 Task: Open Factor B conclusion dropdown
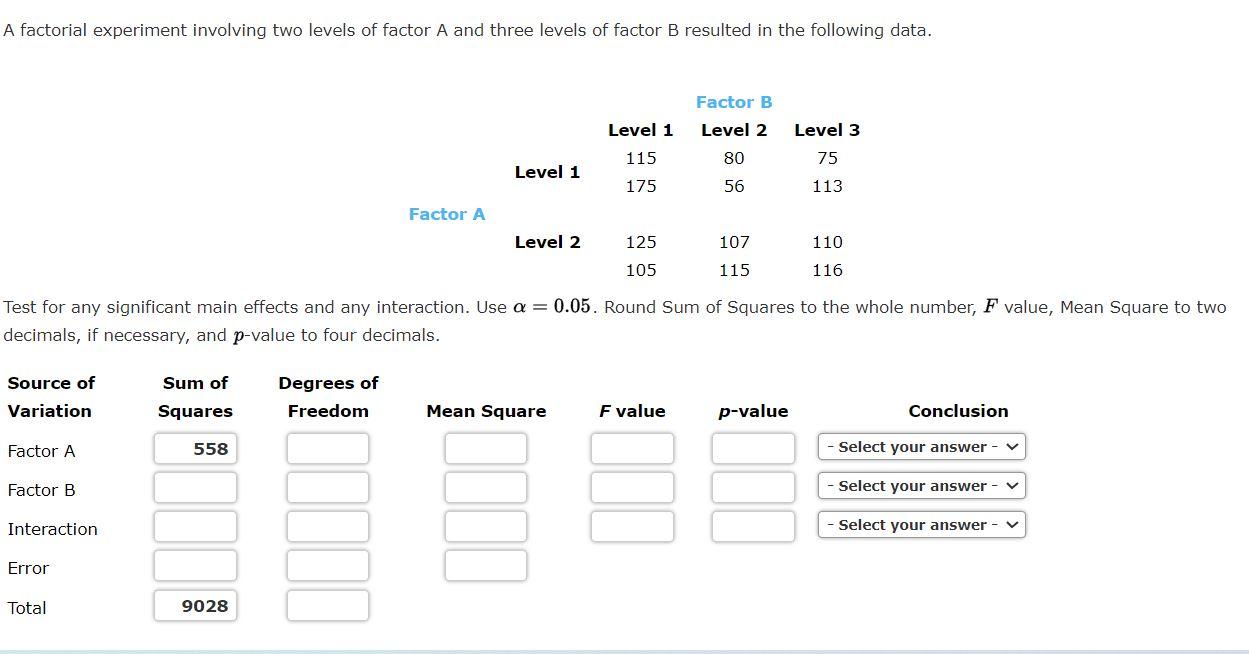[x=922, y=486]
